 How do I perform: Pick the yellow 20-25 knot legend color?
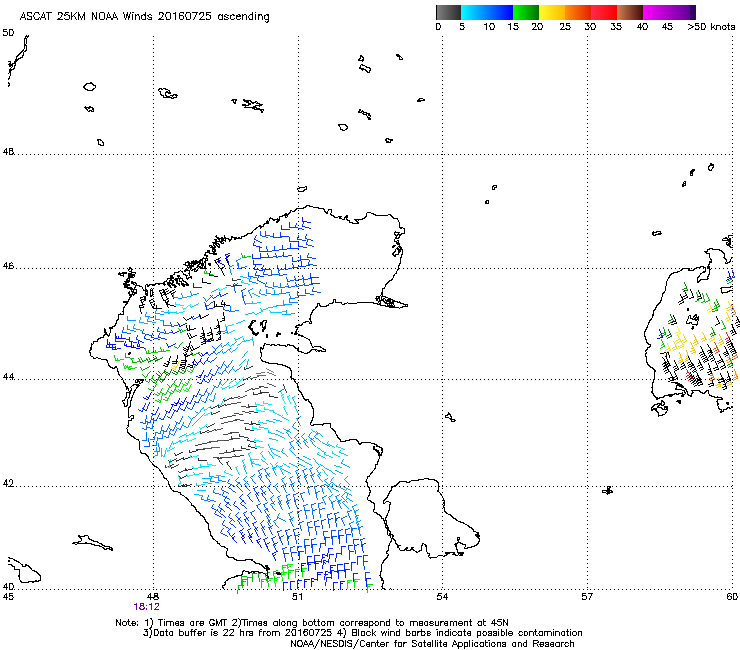[552, 12]
